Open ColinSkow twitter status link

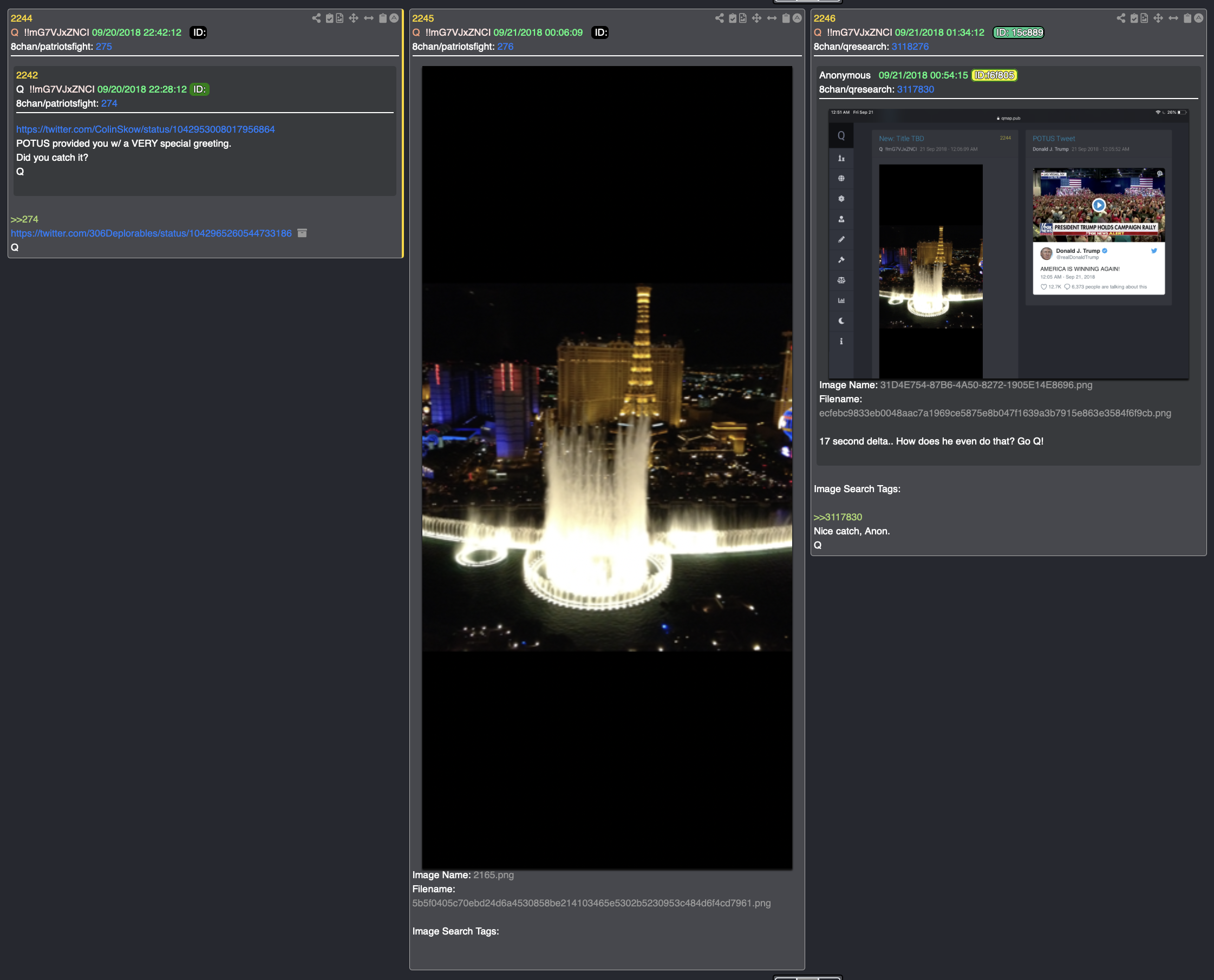(146, 129)
